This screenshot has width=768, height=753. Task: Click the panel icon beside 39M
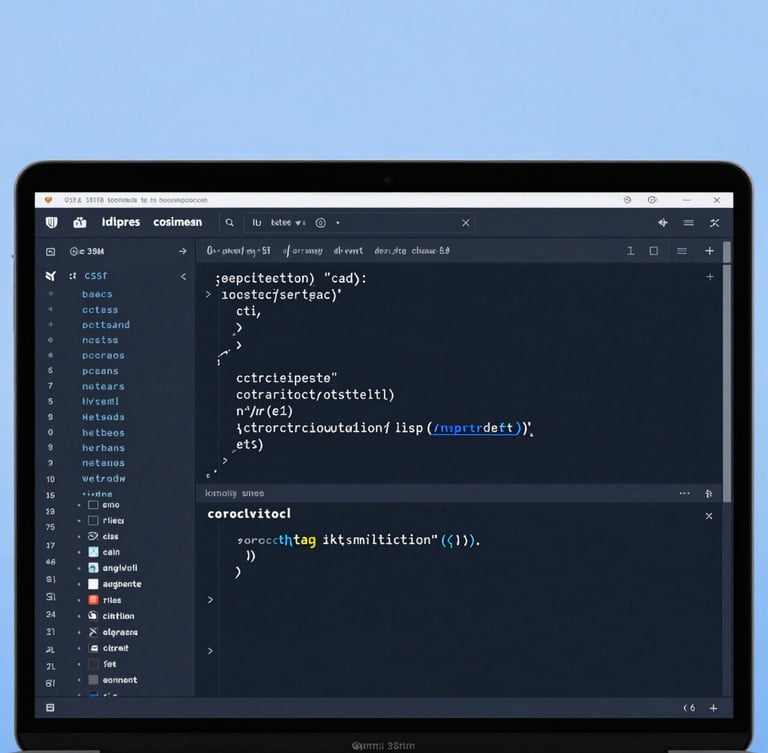50,252
